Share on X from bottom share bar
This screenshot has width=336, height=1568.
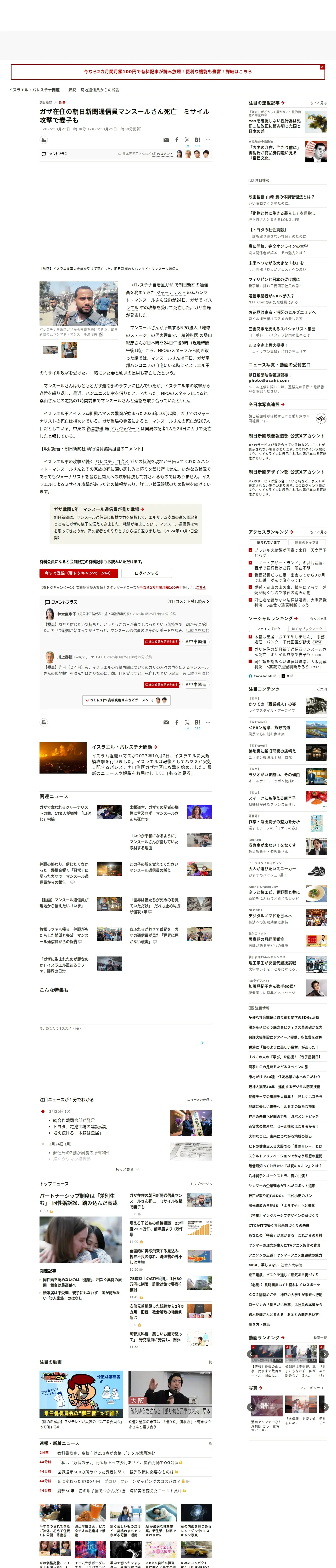point(187,723)
